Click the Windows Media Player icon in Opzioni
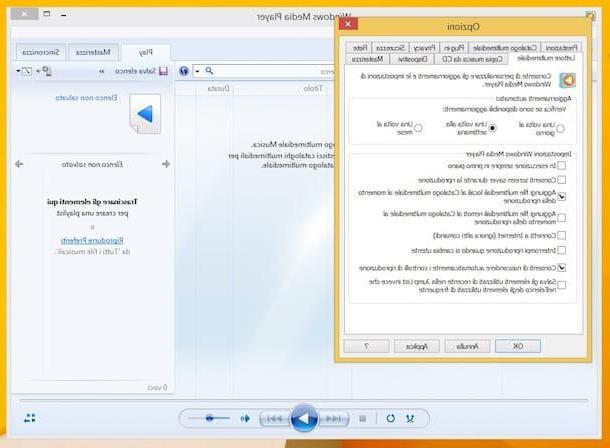 click(567, 80)
